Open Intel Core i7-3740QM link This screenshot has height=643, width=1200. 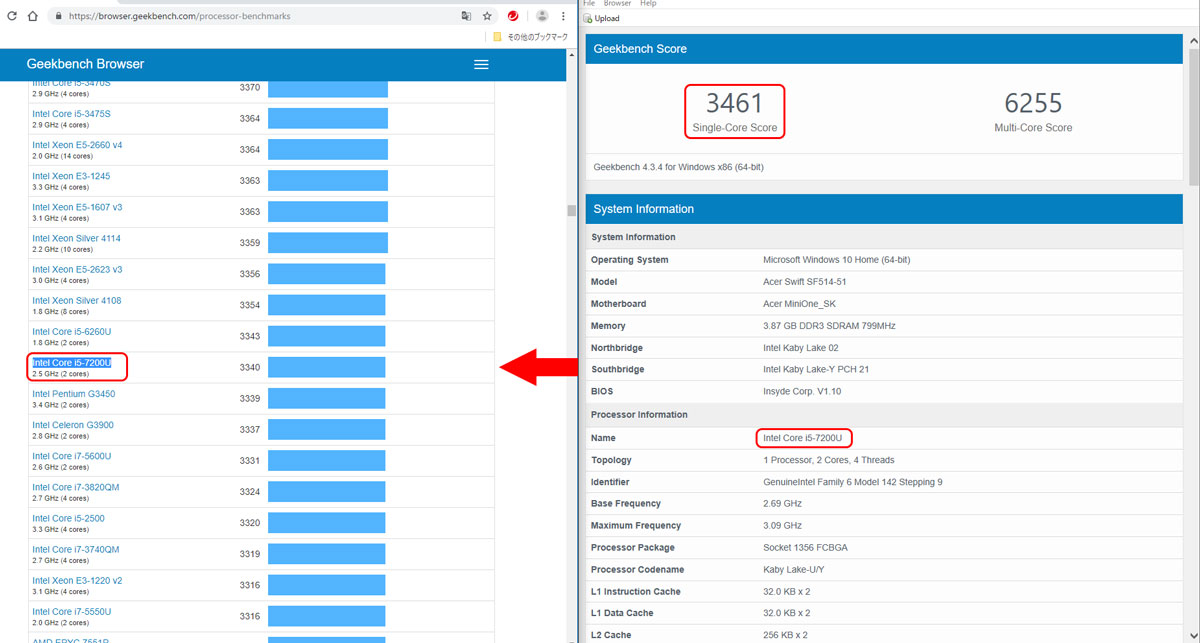tap(75, 549)
